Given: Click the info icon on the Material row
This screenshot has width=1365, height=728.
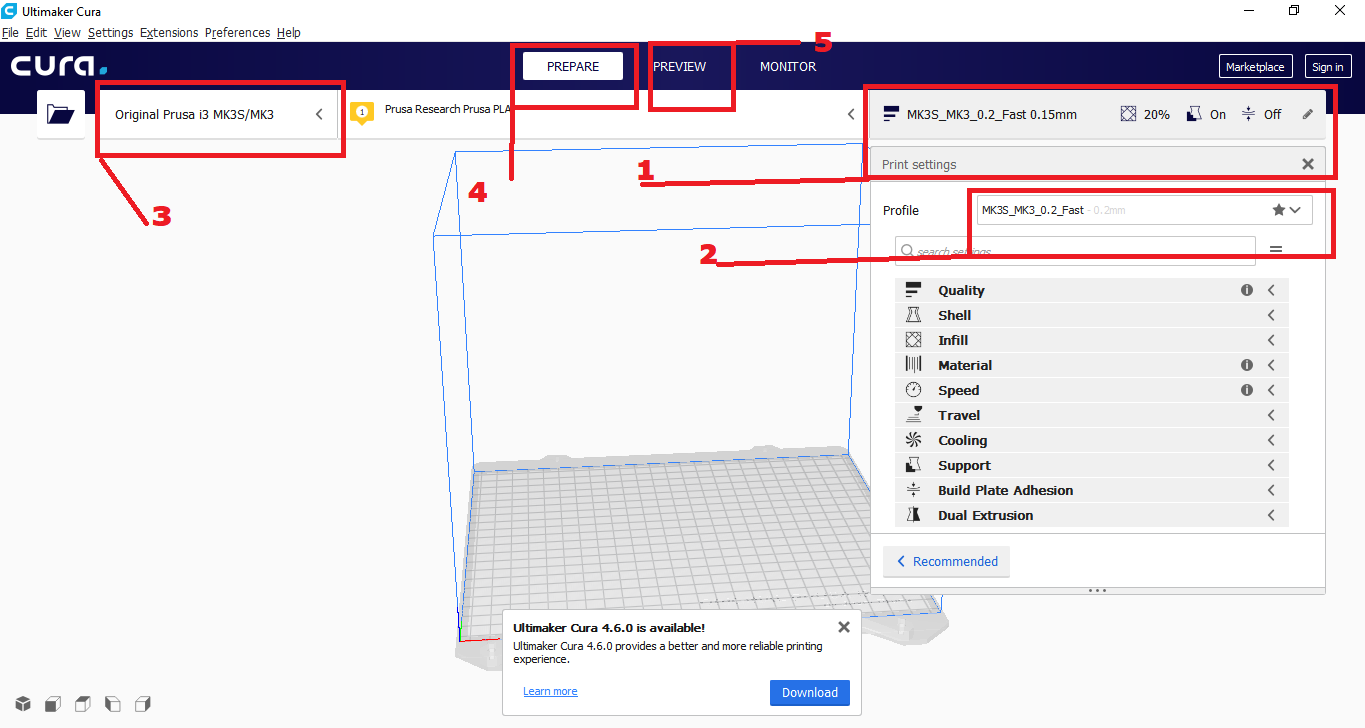Looking at the screenshot, I should [x=1247, y=365].
